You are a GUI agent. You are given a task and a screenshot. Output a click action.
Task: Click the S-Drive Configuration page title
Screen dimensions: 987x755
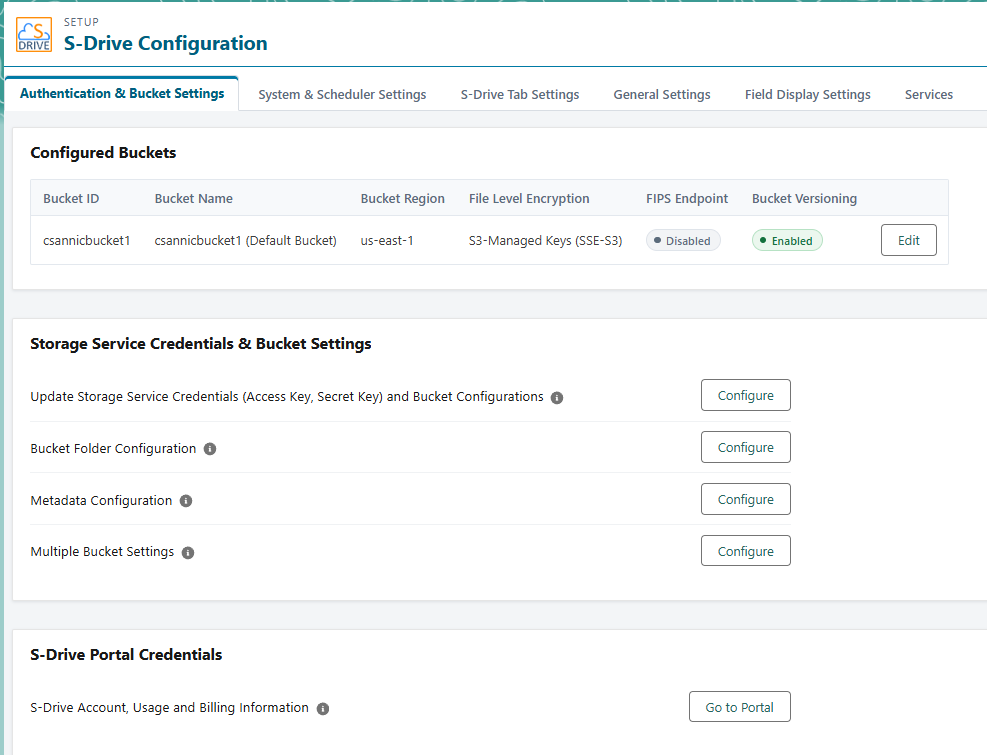(x=166, y=43)
